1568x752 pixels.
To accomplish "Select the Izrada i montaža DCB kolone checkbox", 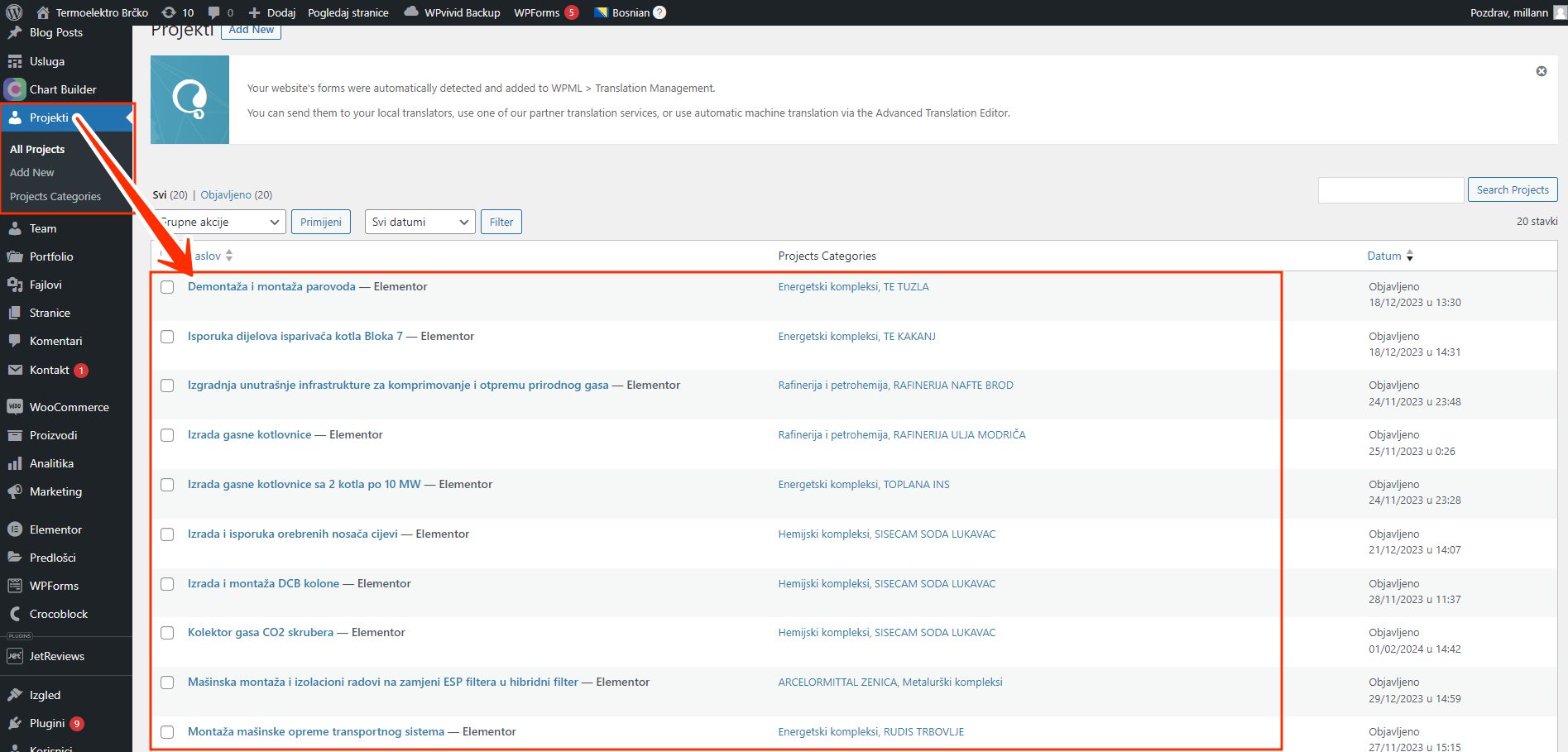I will coord(167,584).
